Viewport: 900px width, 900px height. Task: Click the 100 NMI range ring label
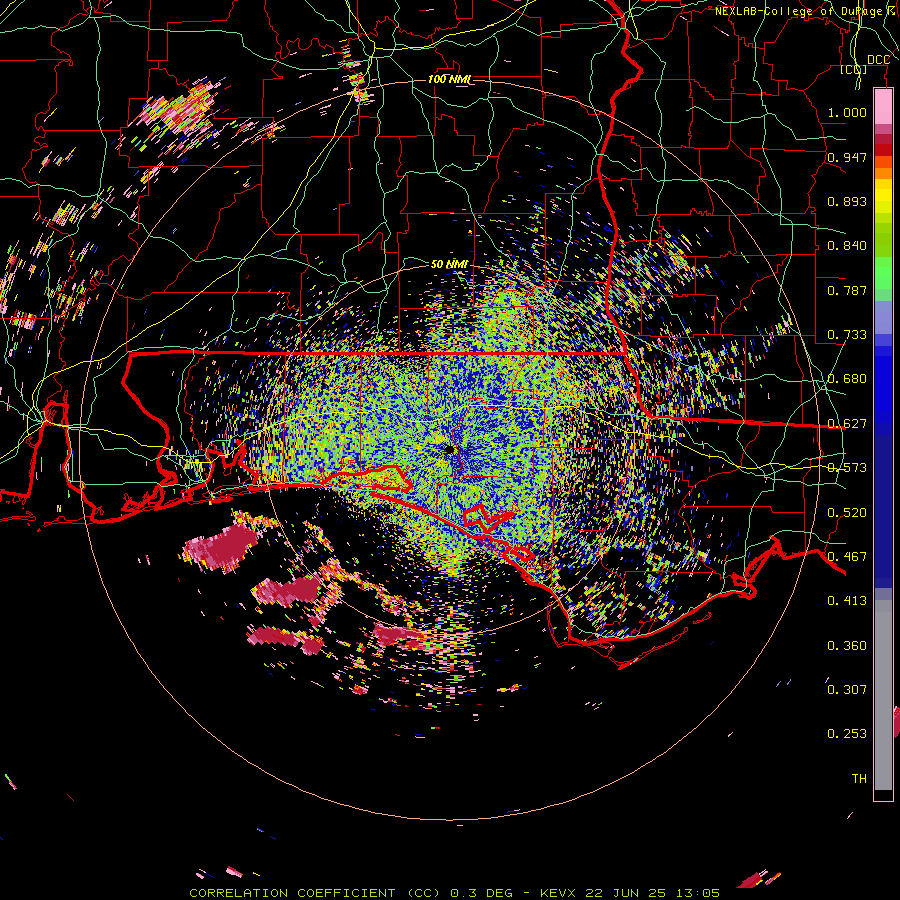click(x=449, y=79)
